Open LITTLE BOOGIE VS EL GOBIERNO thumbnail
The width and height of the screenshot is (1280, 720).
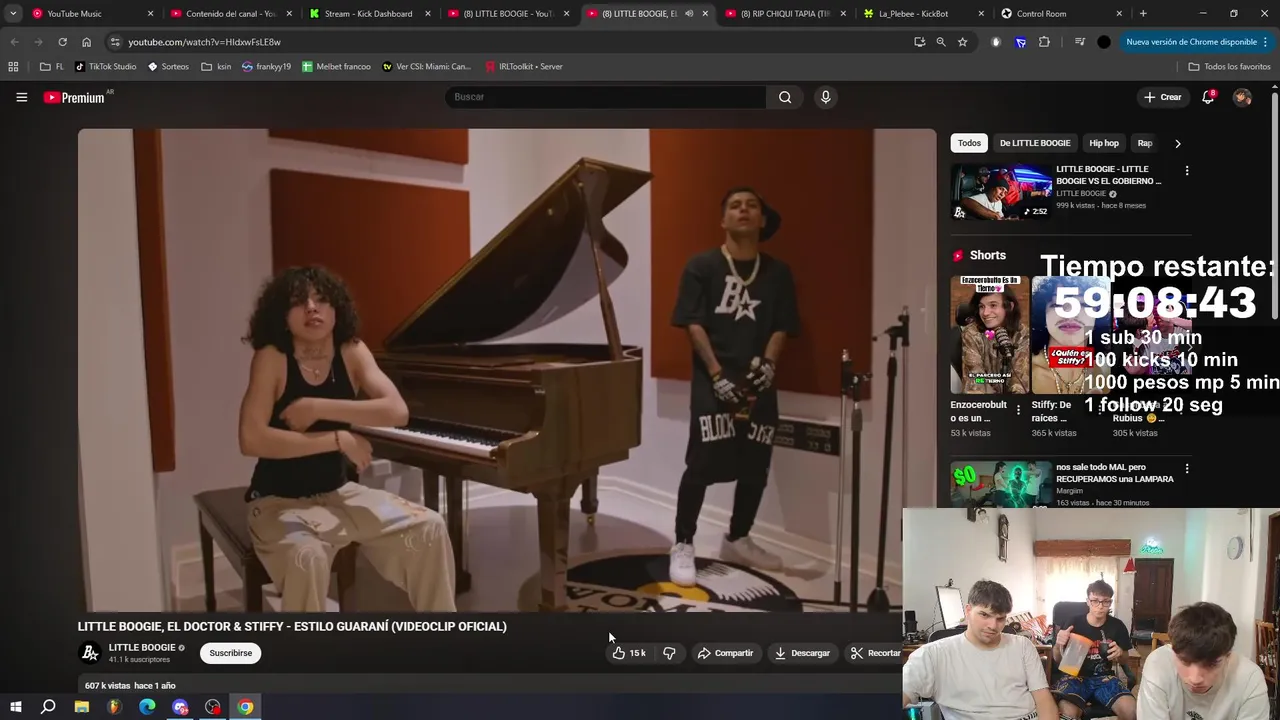click(x=1001, y=192)
